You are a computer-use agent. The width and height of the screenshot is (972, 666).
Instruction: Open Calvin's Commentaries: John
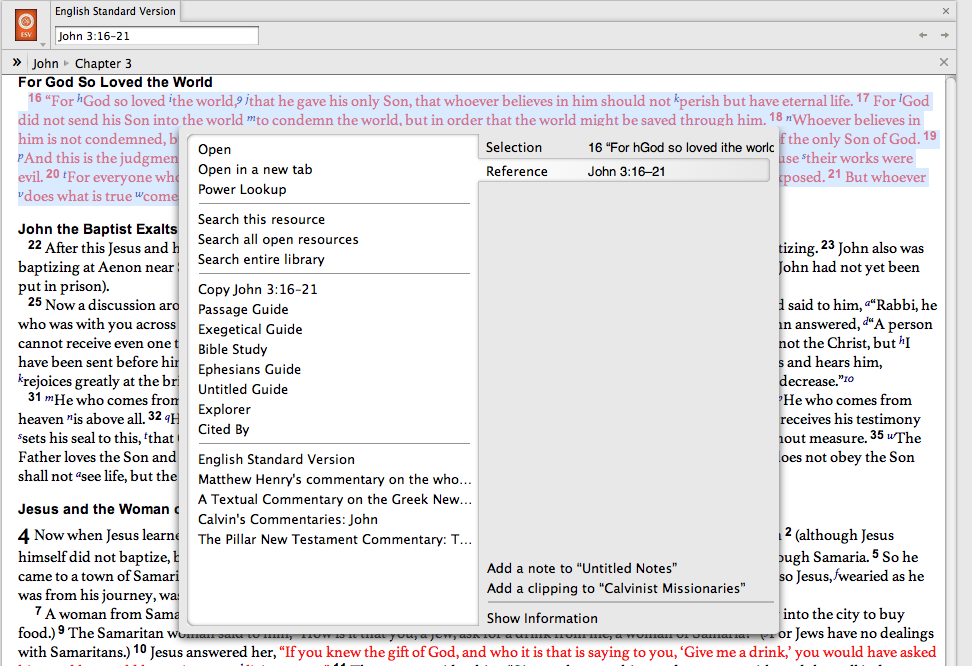point(288,519)
